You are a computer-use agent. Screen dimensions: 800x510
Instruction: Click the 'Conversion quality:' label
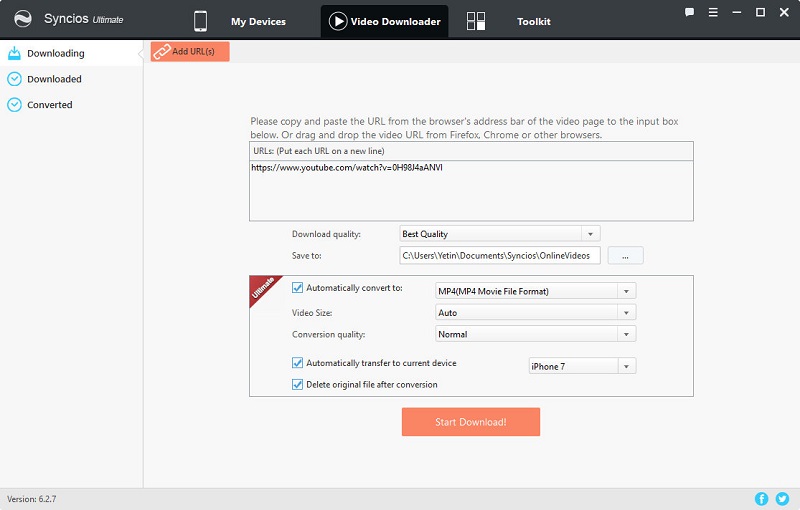(x=329, y=335)
